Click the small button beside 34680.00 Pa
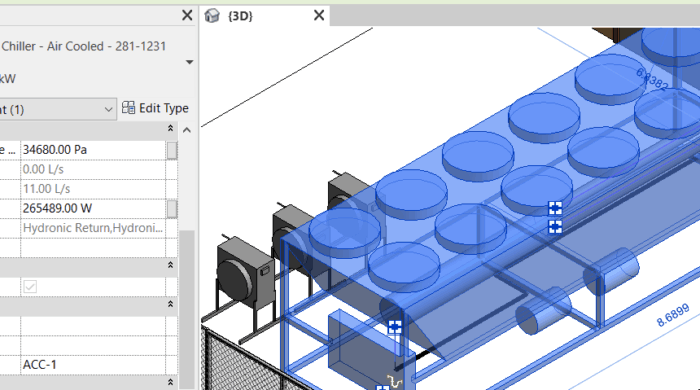700x390 pixels. [x=172, y=150]
